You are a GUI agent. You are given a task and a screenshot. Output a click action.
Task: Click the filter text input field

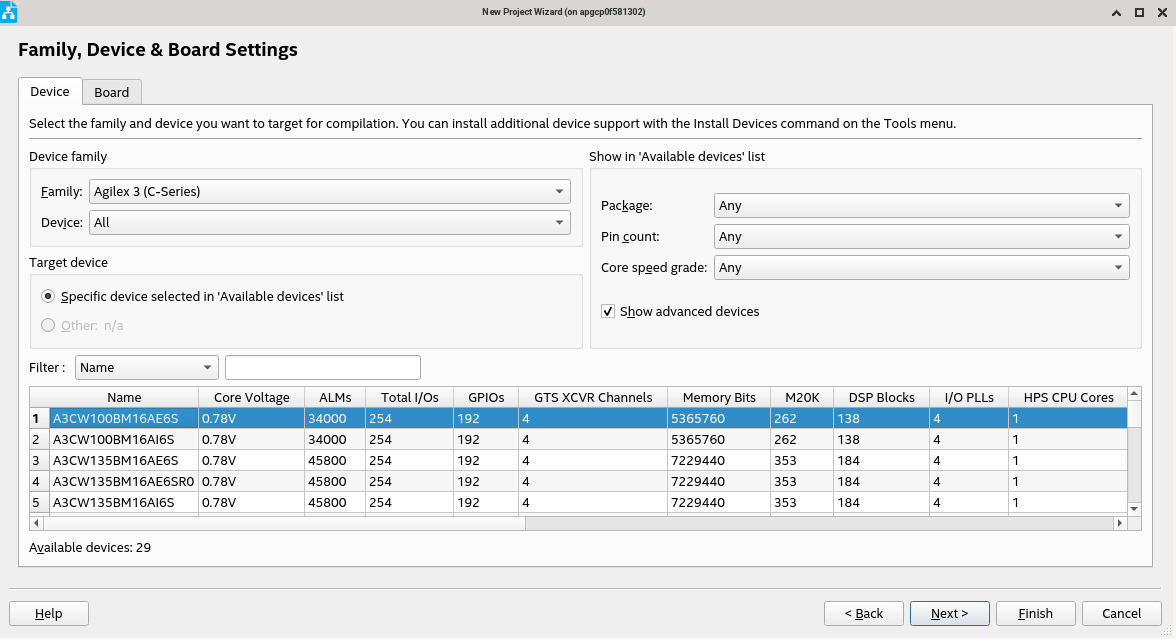pyautogui.click(x=322, y=368)
